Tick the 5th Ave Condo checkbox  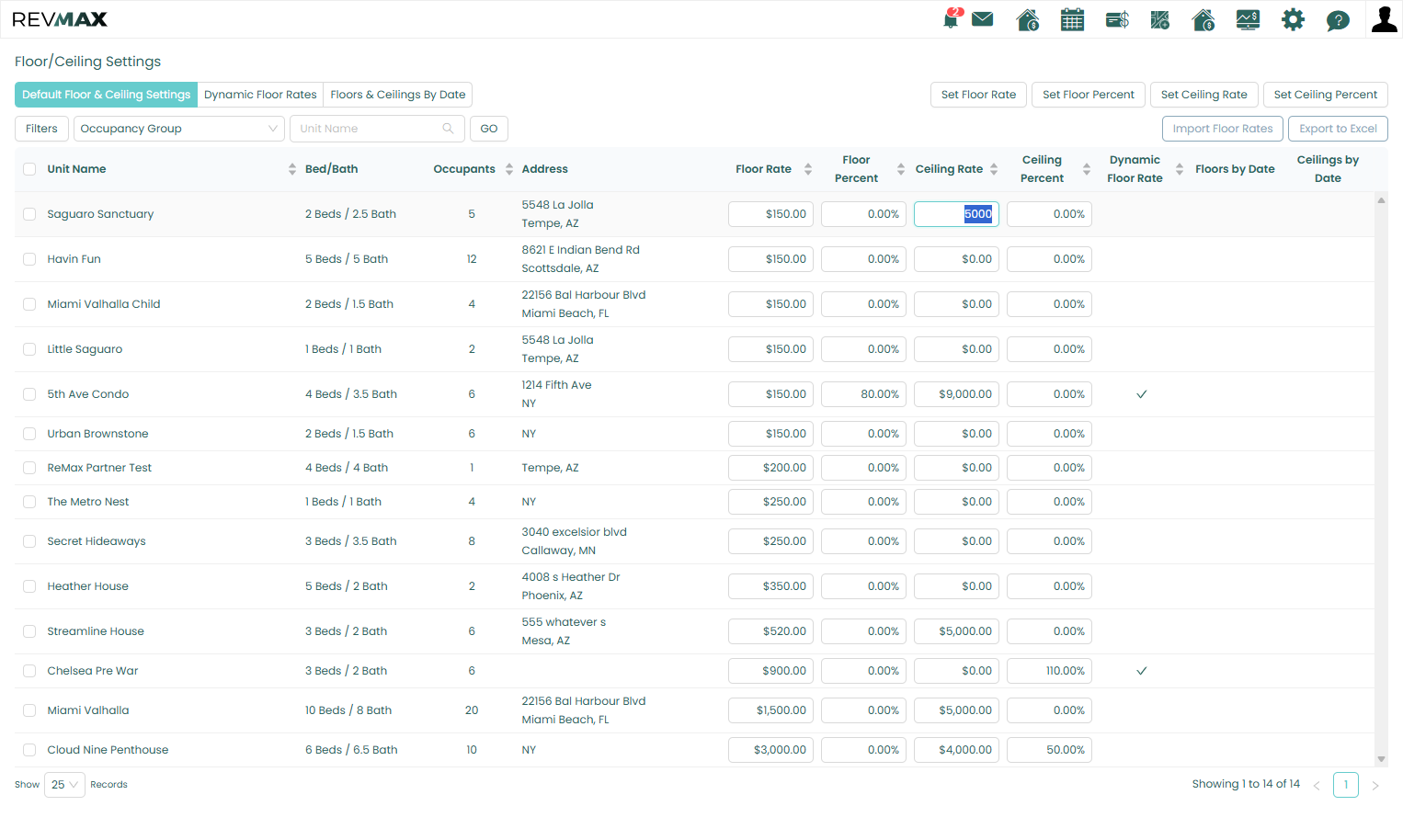coord(29,394)
